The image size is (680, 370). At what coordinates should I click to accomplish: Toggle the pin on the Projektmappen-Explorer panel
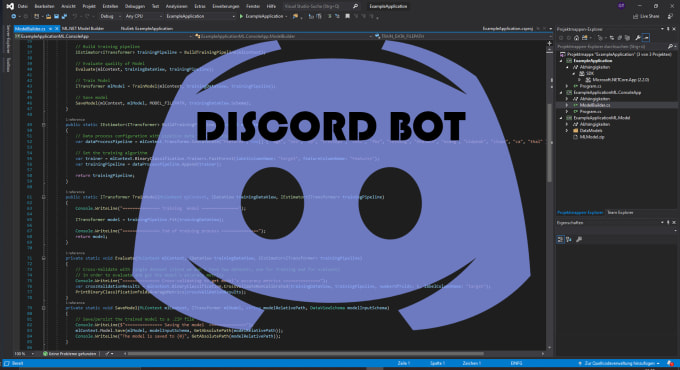tap(668, 29)
